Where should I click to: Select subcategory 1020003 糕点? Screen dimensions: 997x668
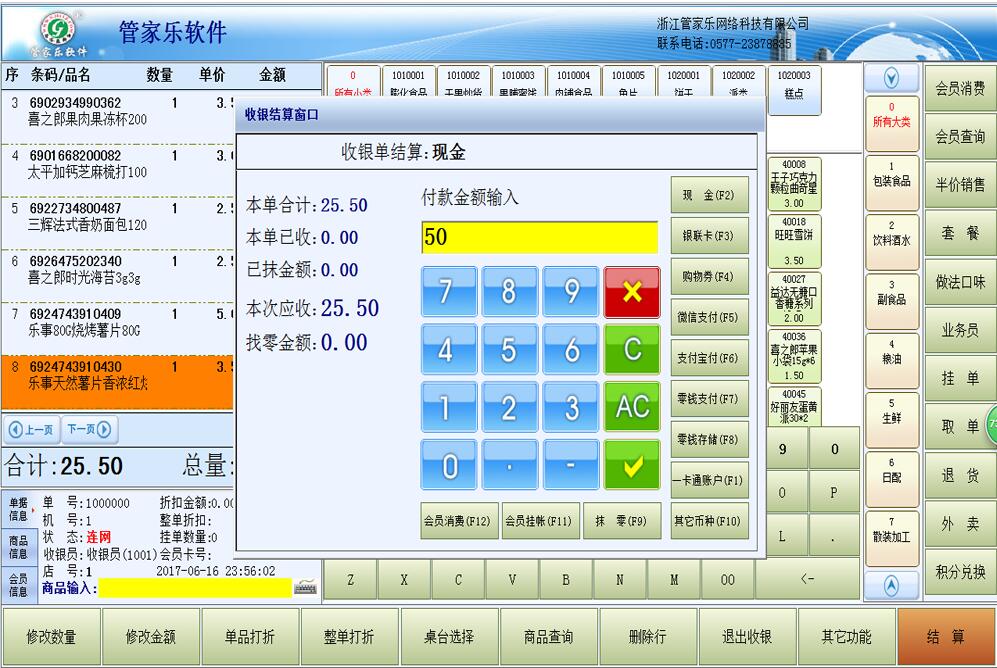click(x=794, y=89)
